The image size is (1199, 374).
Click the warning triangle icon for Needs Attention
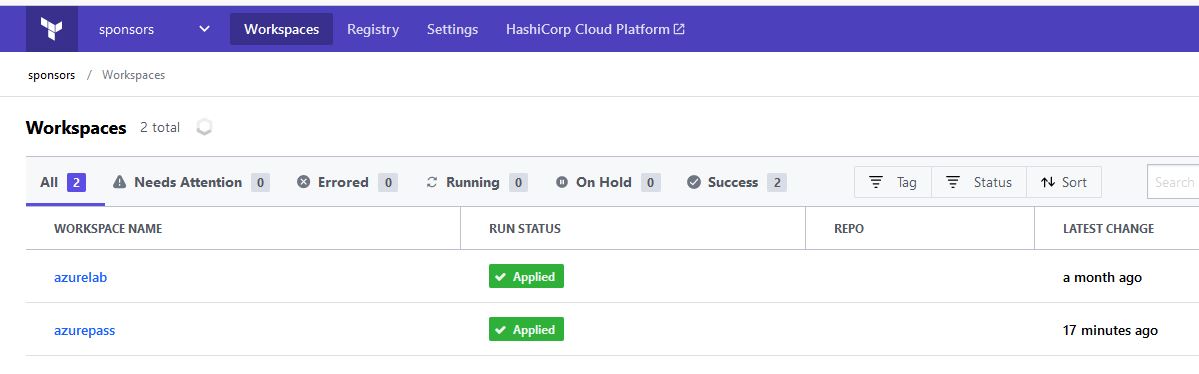pyautogui.click(x=119, y=182)
